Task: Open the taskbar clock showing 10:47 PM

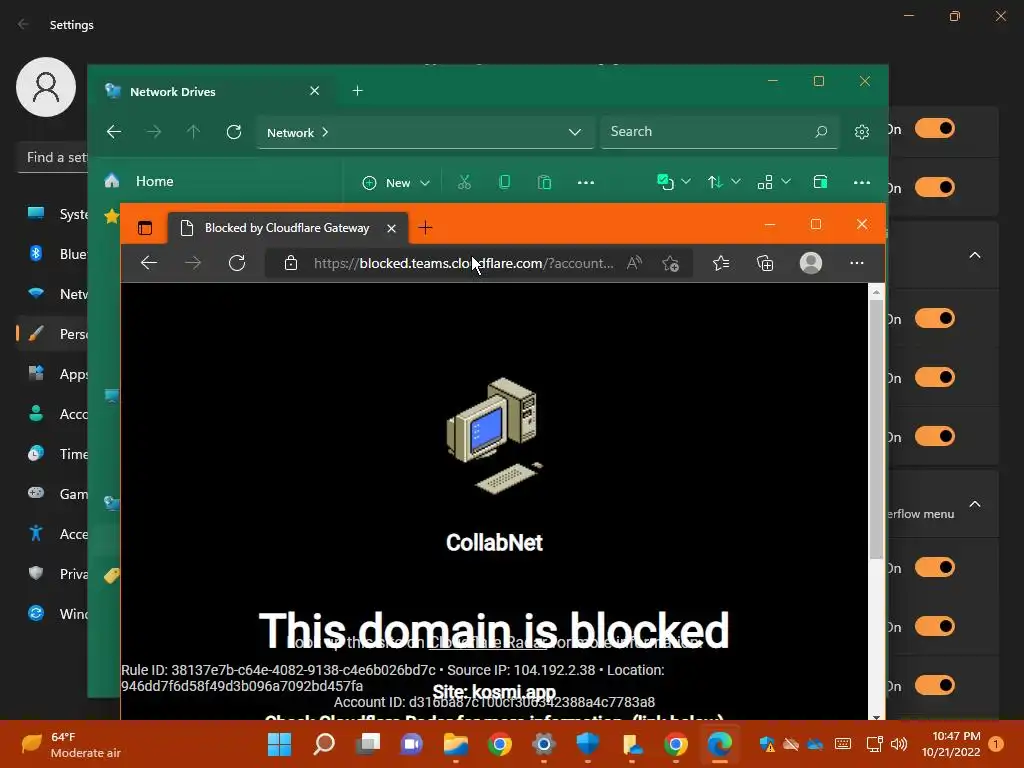Action: coord(950,744)
